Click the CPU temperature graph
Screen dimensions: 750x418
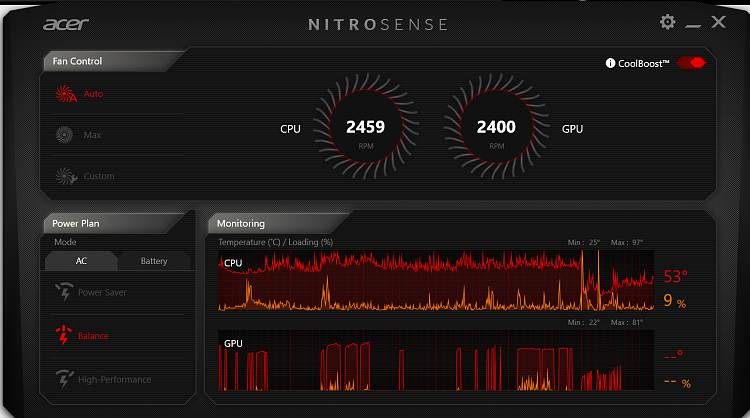[435, 280]
